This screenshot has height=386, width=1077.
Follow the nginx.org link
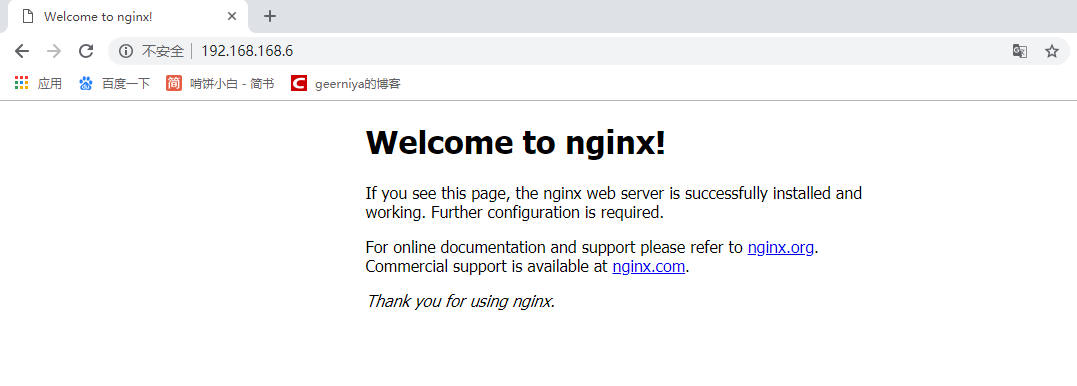pyautogui.click(x=781, y=247)
